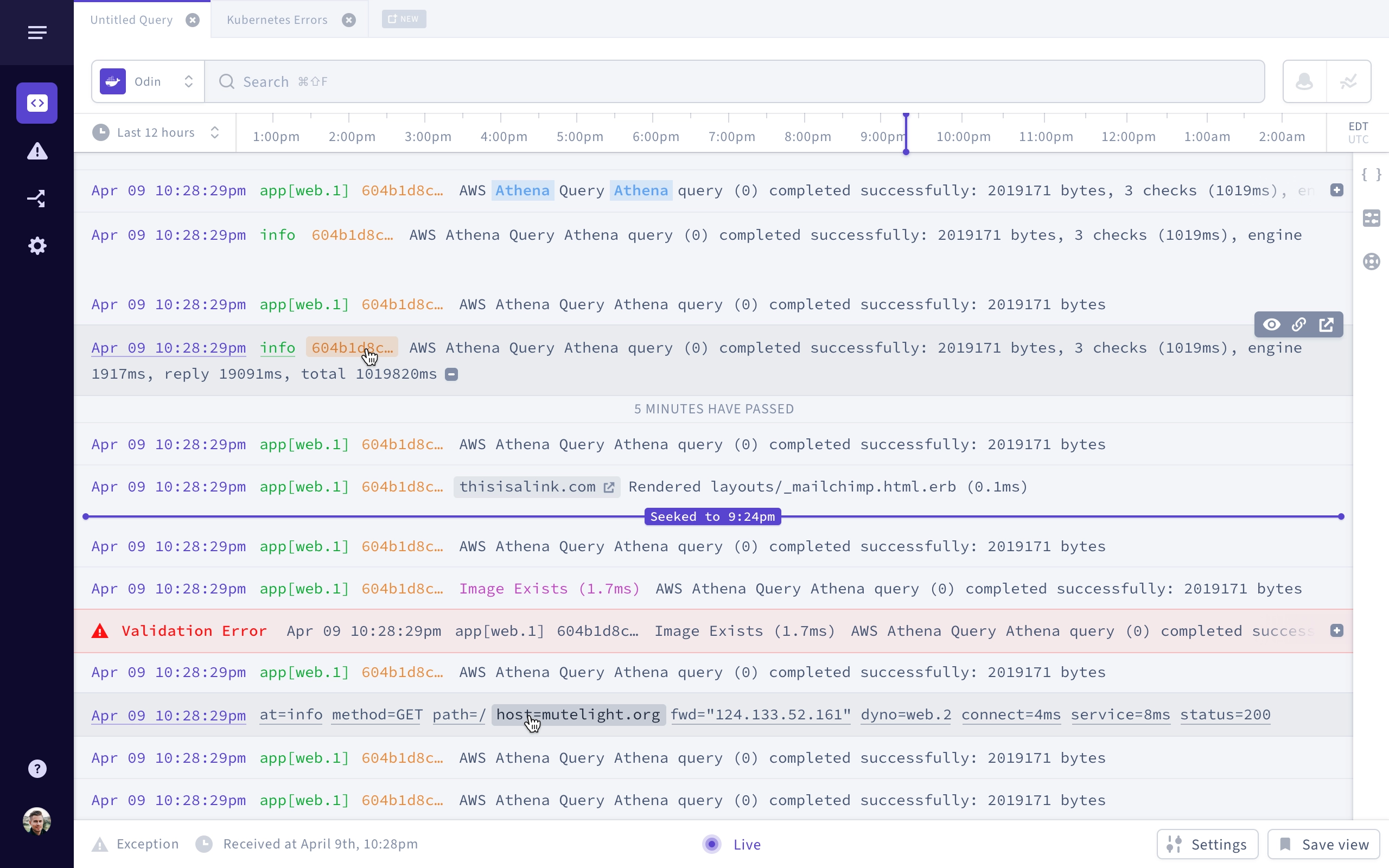Click the 5 MINUTES HAVE PASSED separator

point(713,409)
